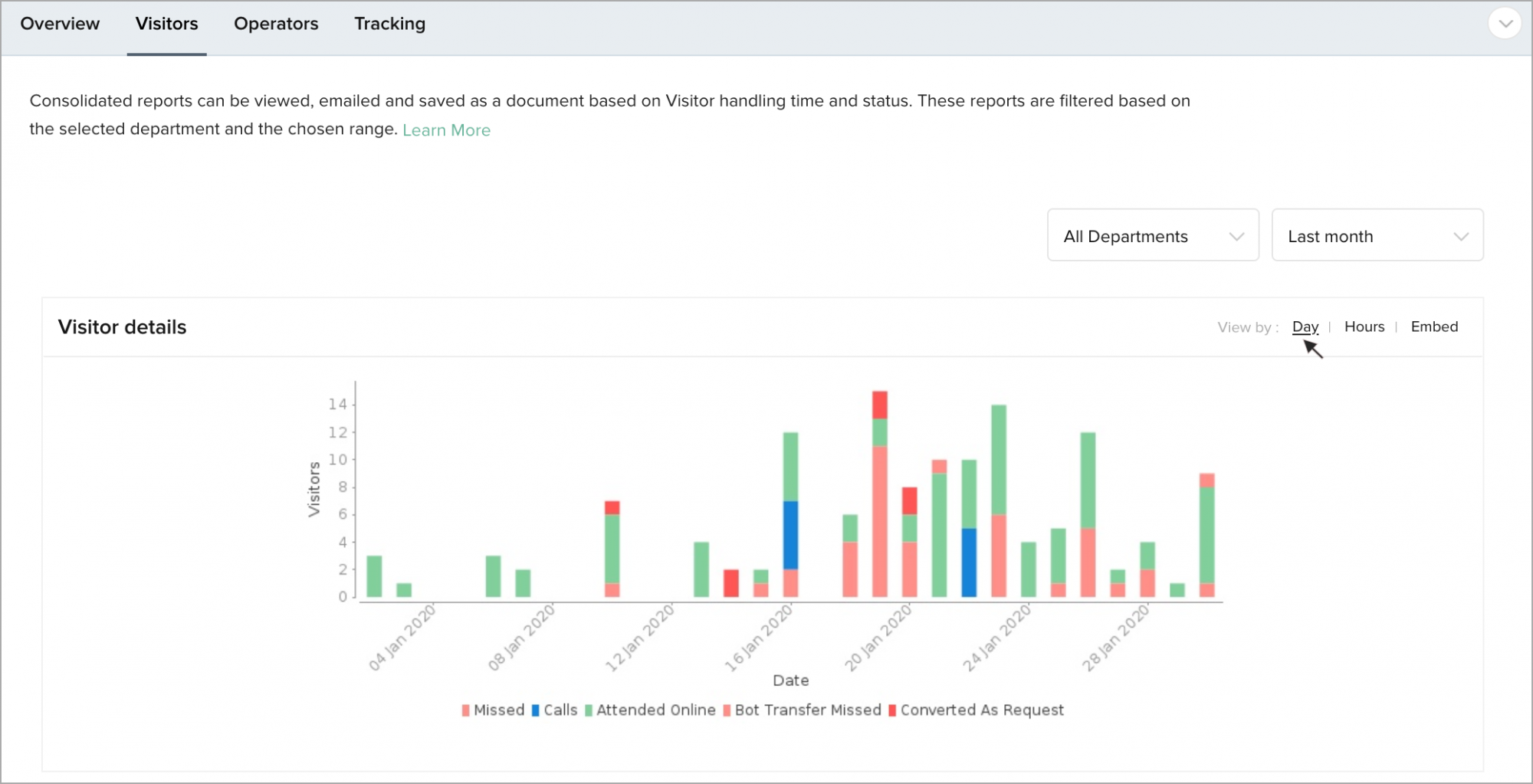
Task: Open the All Departments dropdown
Action: point(1152,236)
